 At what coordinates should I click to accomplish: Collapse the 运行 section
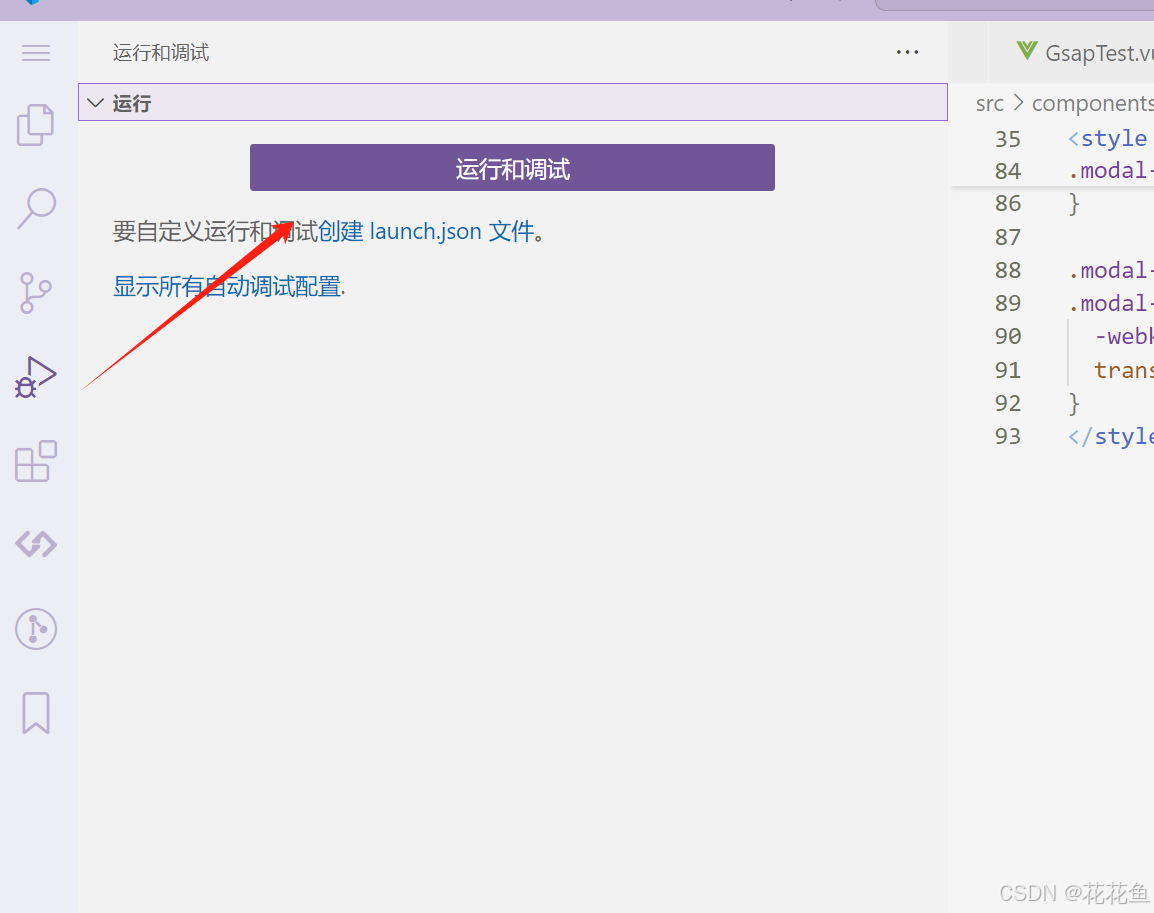512,102
